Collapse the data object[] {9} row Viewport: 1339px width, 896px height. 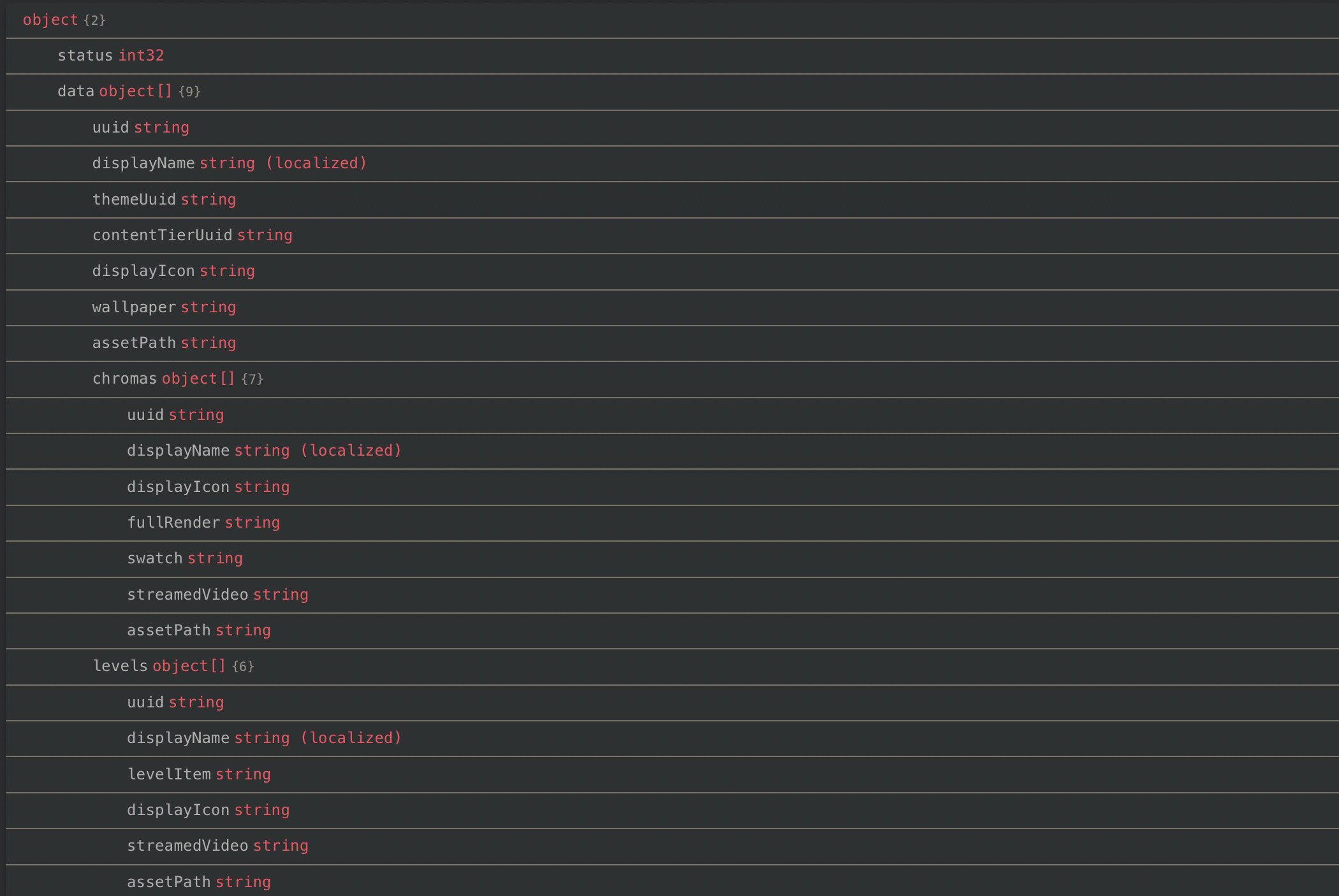[x=75, y=92]
